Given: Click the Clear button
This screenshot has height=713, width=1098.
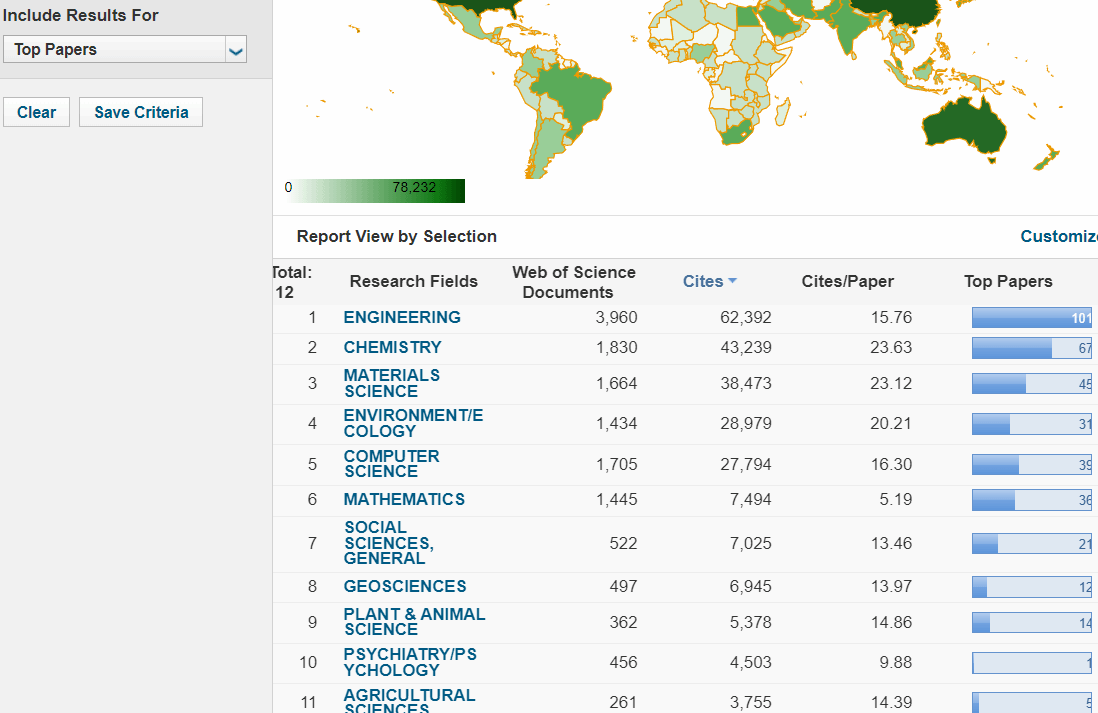Looking at the screenshot, I should (x=36, y=112).
